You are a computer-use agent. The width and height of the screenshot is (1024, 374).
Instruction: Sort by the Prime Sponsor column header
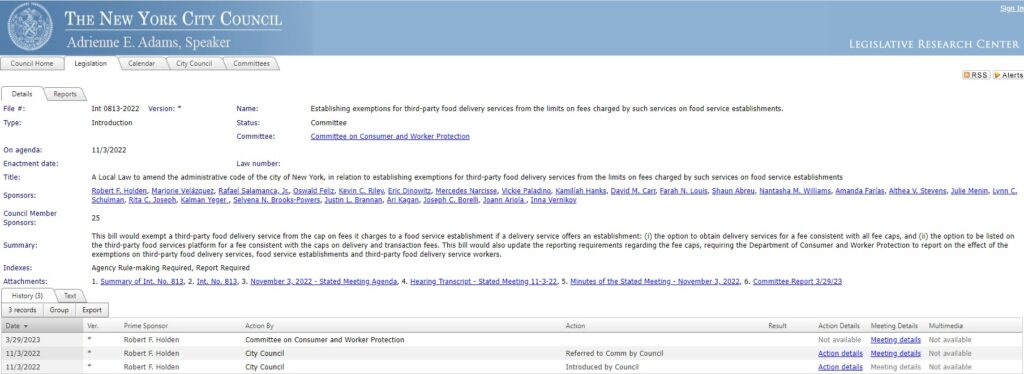146,326
